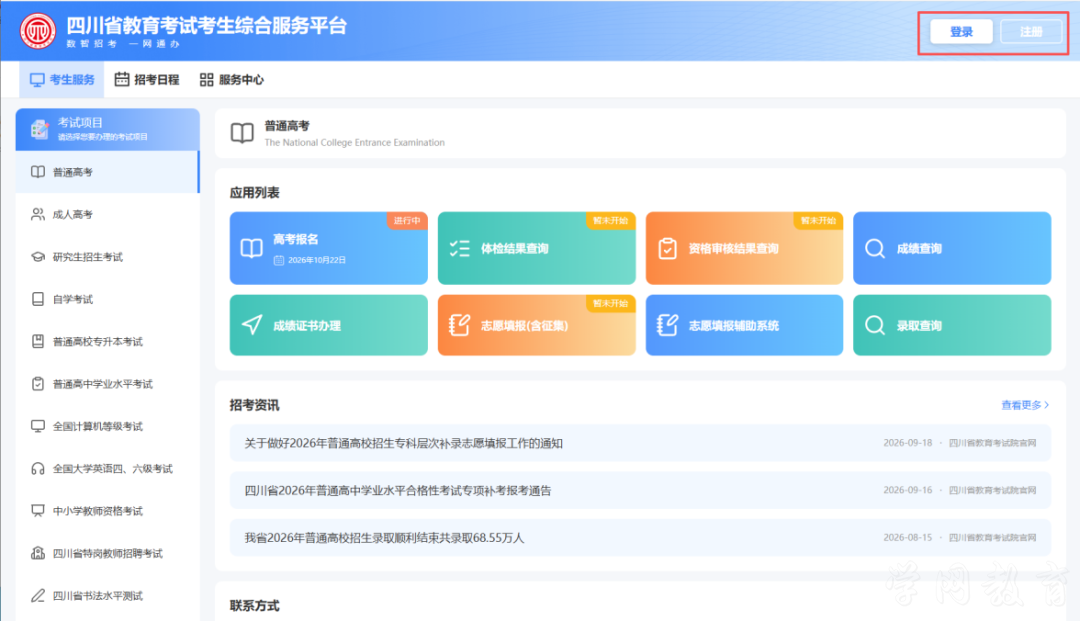1080x621 pixels.
Task: Click the pen icon beside 四川省书法水平测试
Action: (x=38, y=596)
